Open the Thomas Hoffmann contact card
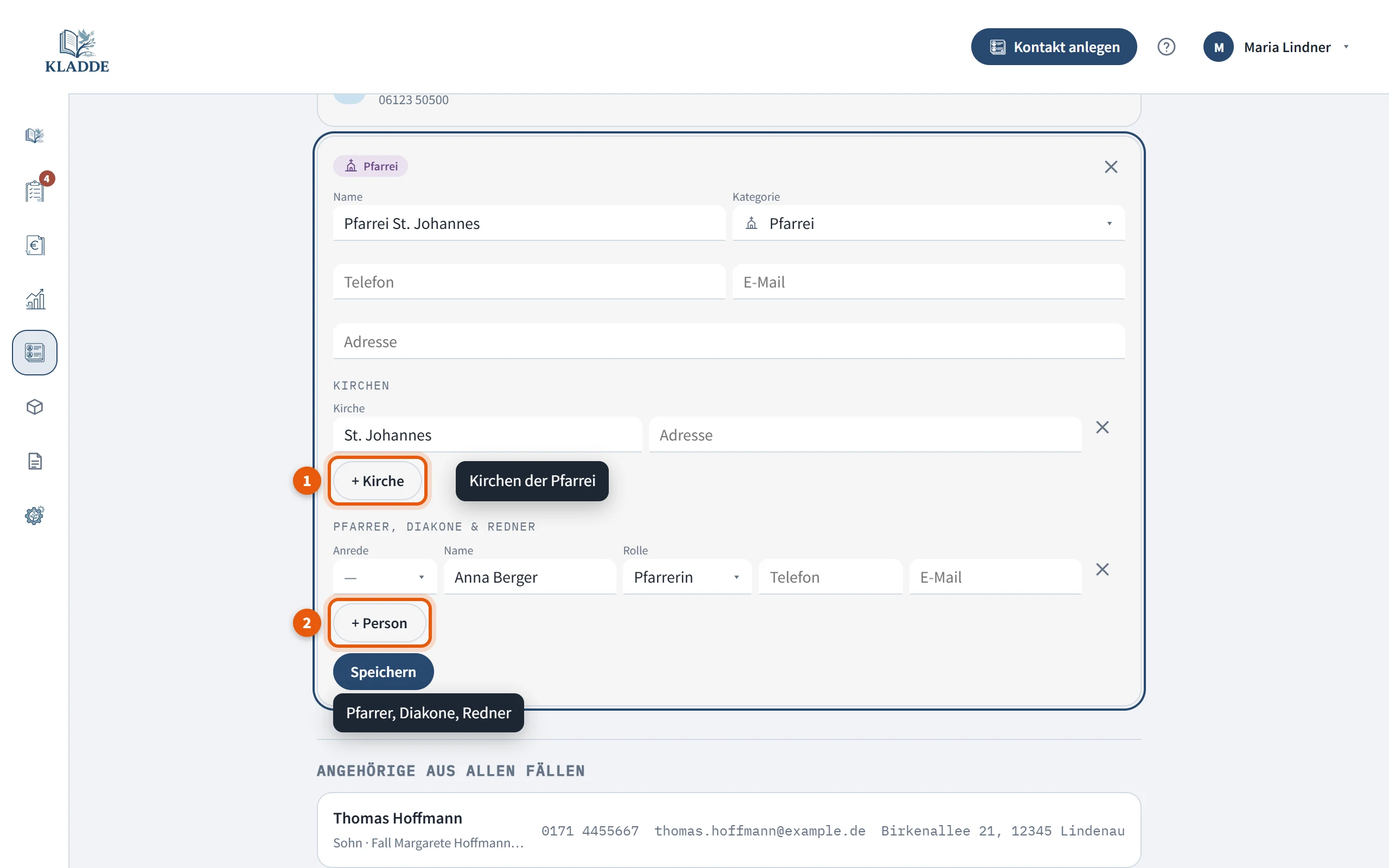The height and width of the screenshot is (868, 1389). click(728, 829)
